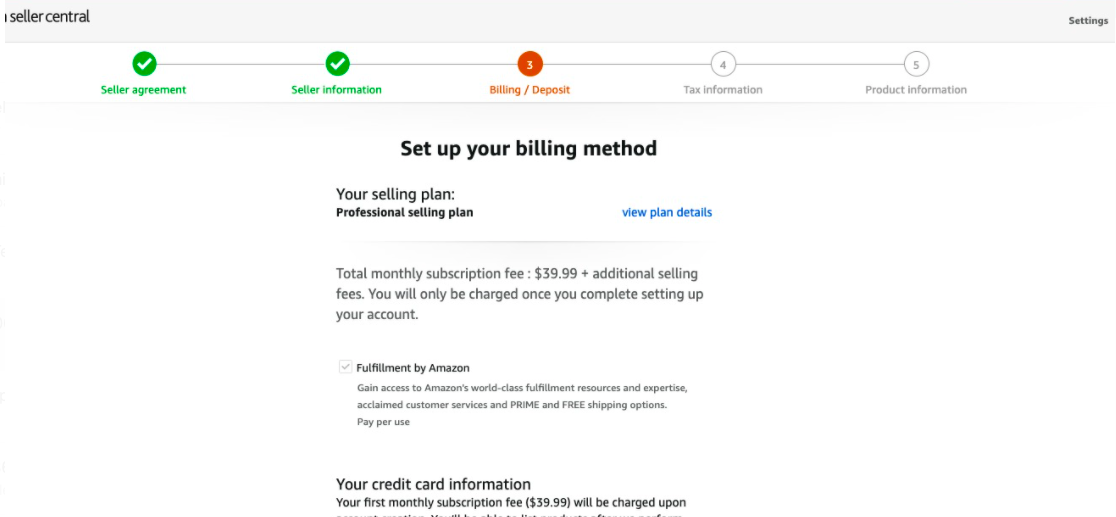Jump to the Product information step label

pyautogui.click(x=916, y=90)
